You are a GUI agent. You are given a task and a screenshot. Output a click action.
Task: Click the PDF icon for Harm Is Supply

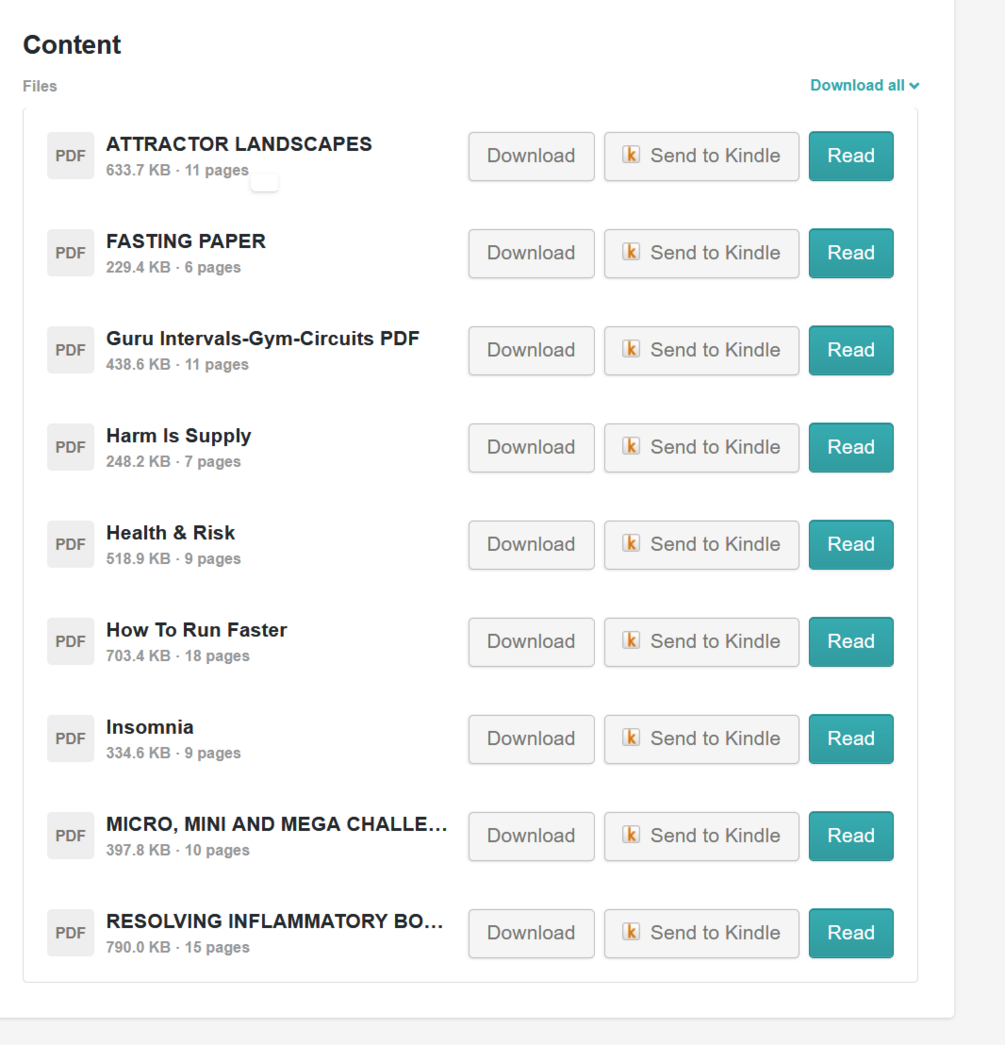coord(70,447)
